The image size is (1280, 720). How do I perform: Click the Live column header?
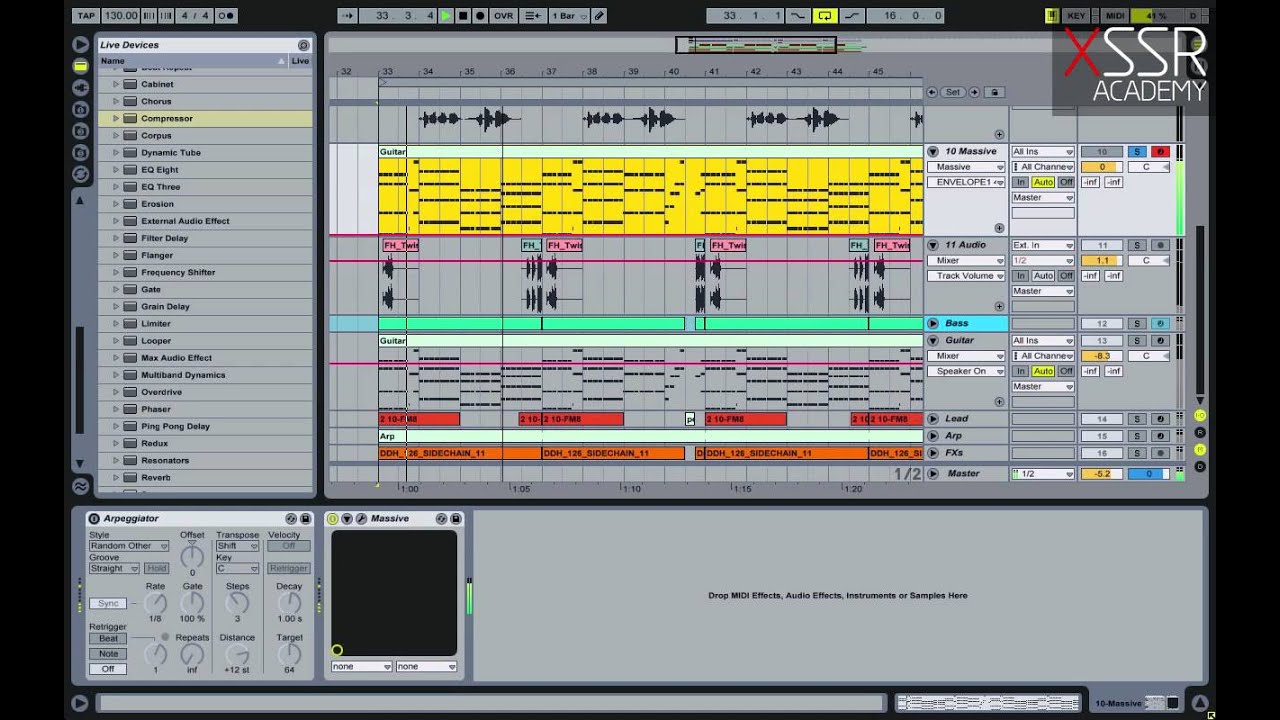click(x=300, y=61)
